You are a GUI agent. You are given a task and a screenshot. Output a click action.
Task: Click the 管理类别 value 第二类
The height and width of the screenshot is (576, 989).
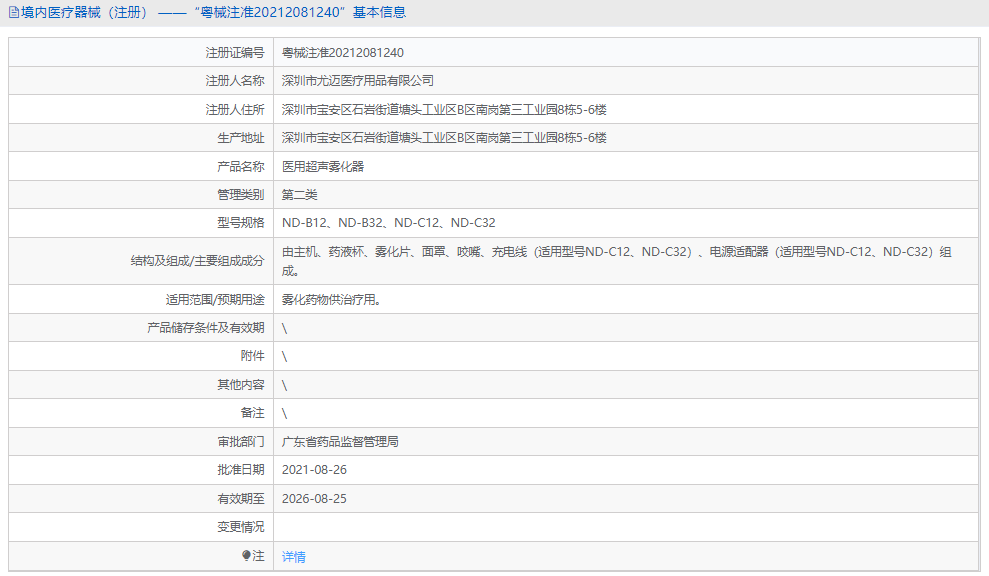(301, 194)
